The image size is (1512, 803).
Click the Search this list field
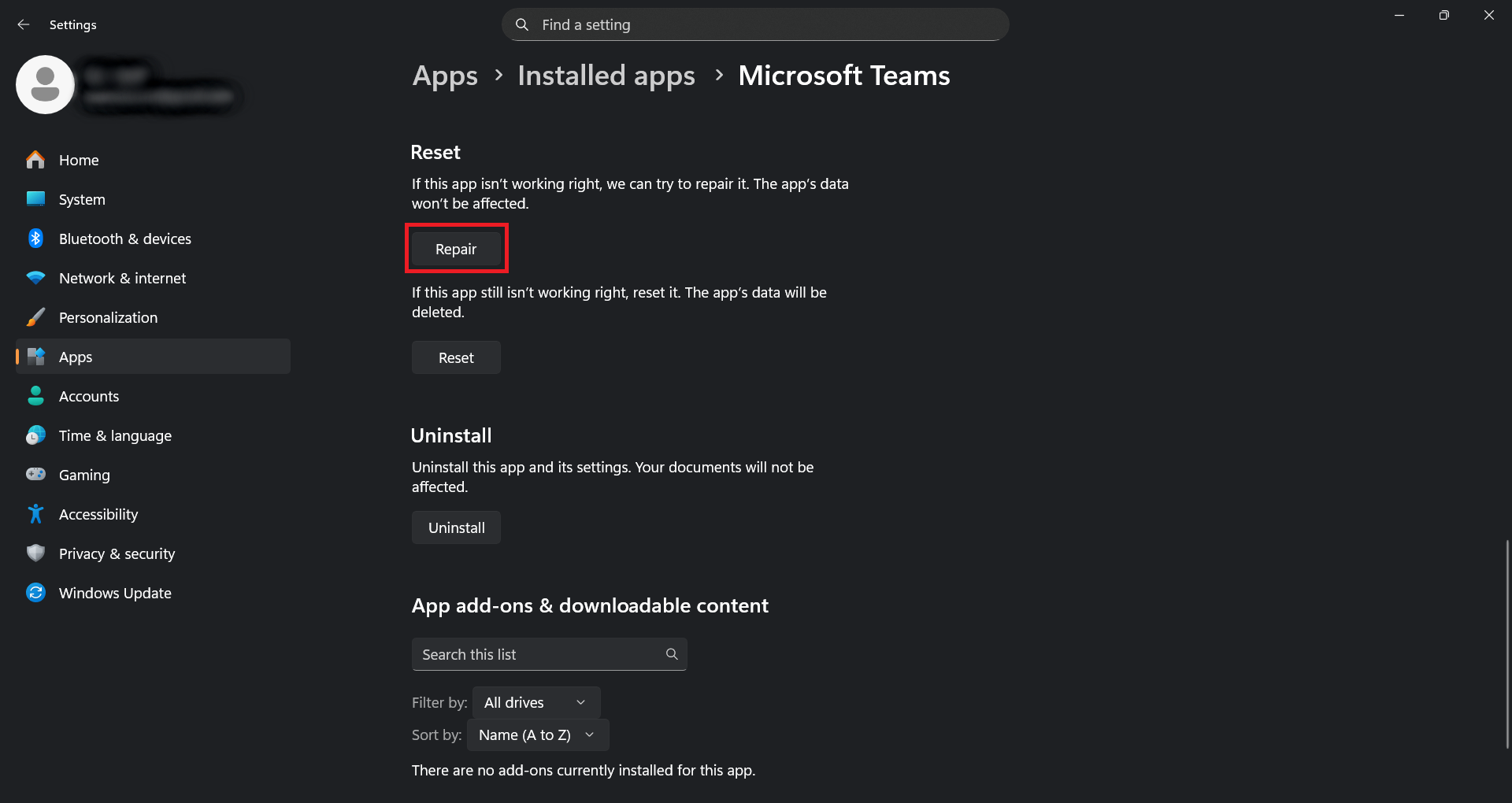click(x=540, y=654)
